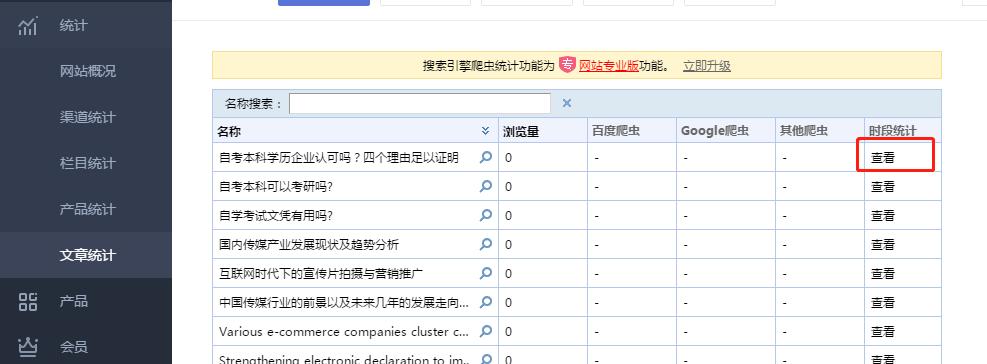Click the 网站专业版 link

[609, 65]
